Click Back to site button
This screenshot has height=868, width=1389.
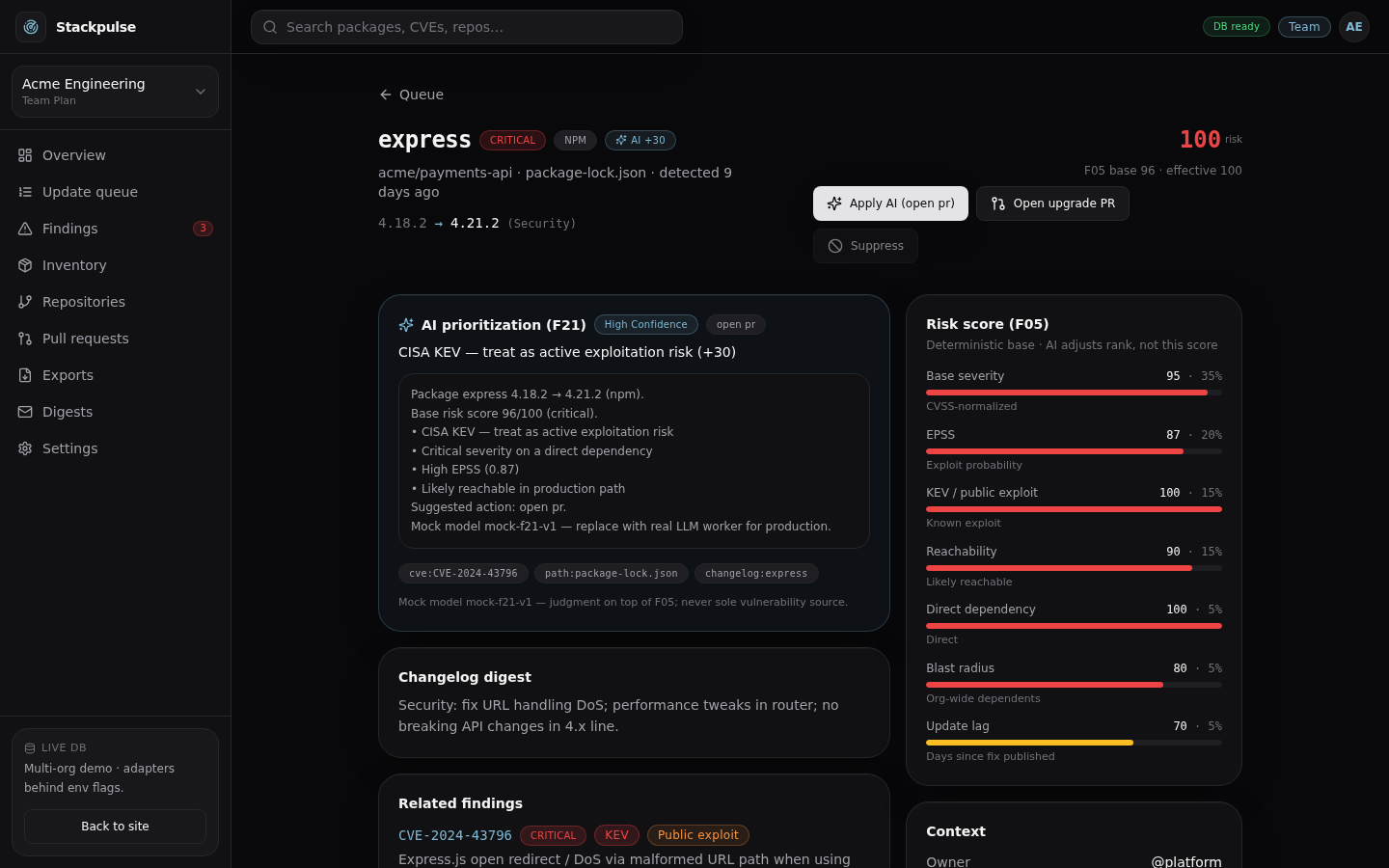tap(115, 827)
